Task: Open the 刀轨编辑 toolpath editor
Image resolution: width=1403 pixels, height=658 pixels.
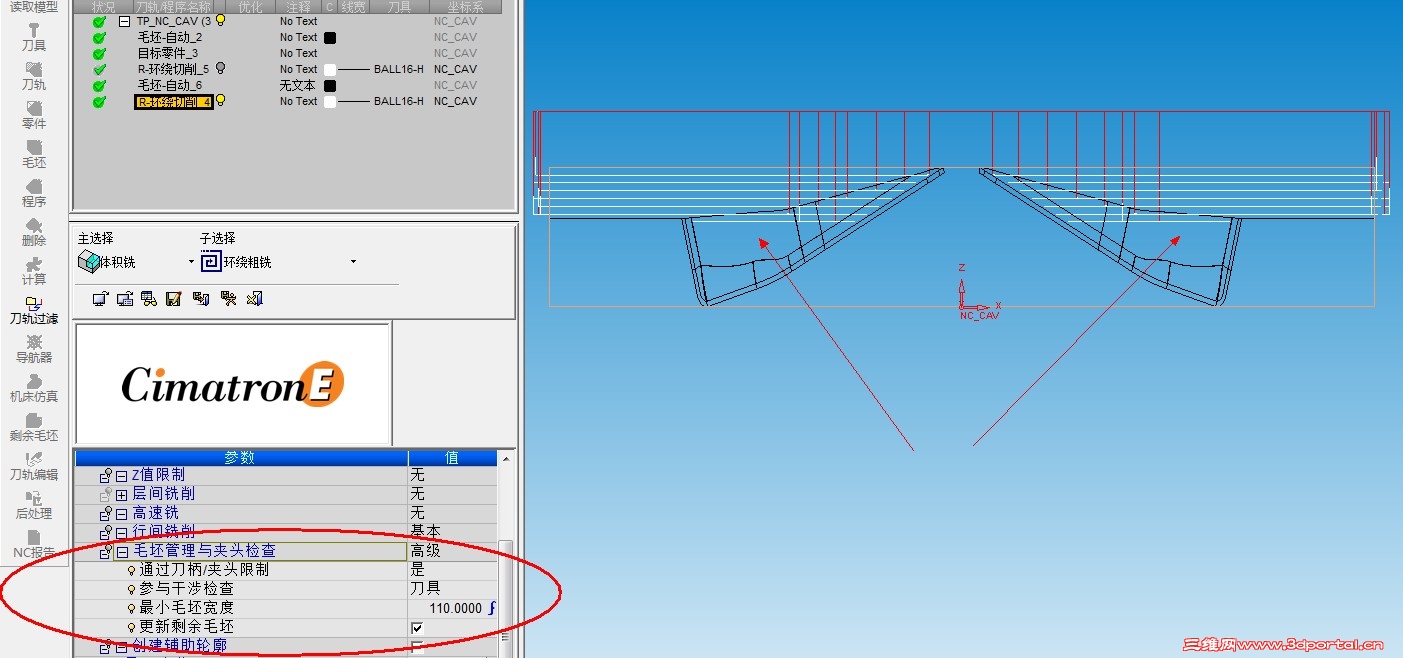Action: pyautogui.click(x=34, y=466)
